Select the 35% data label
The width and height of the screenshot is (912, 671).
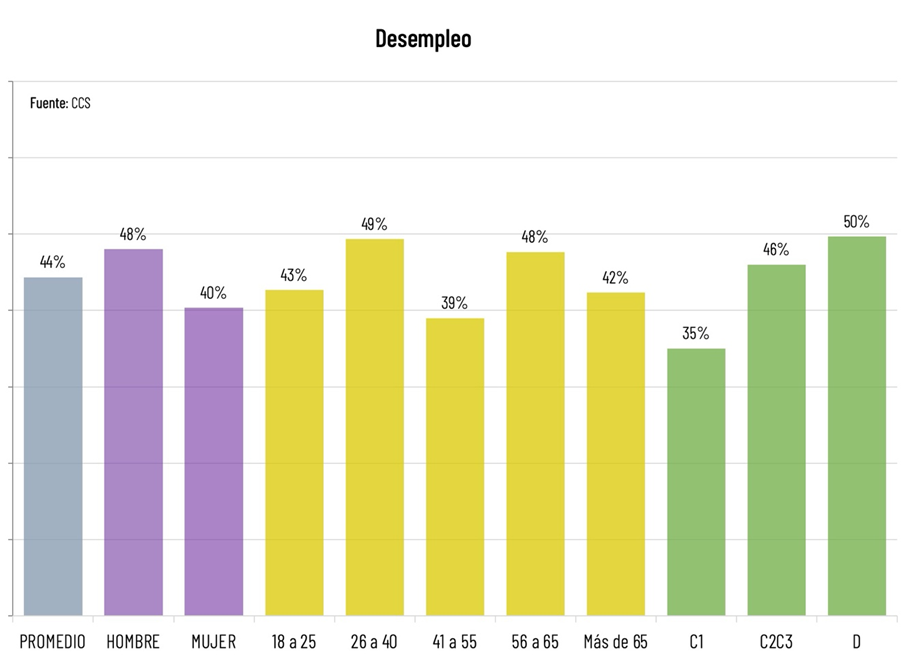coord(696,333)
